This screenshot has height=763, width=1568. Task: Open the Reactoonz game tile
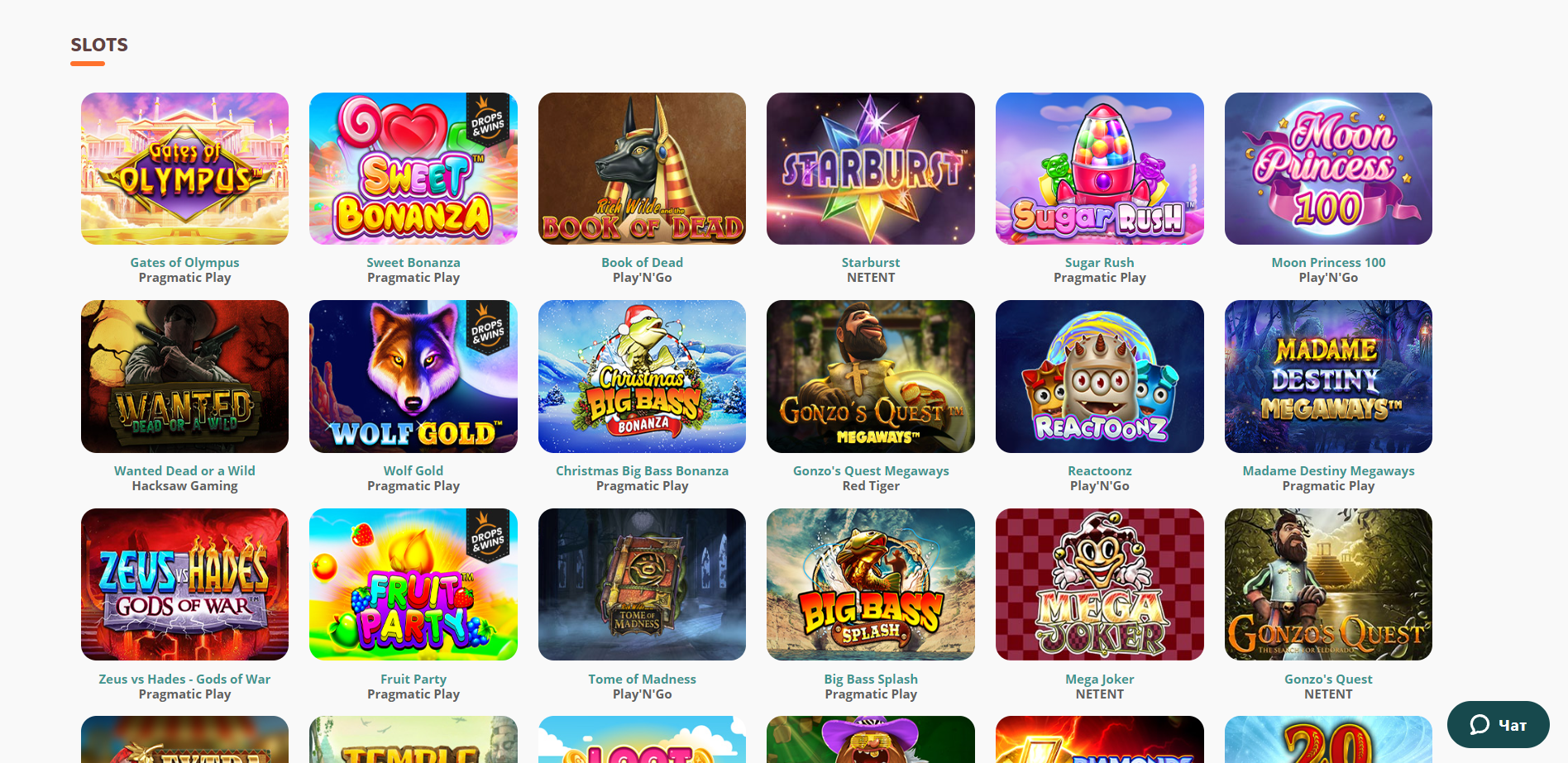pyautogui.click(x=1100, y=376)
